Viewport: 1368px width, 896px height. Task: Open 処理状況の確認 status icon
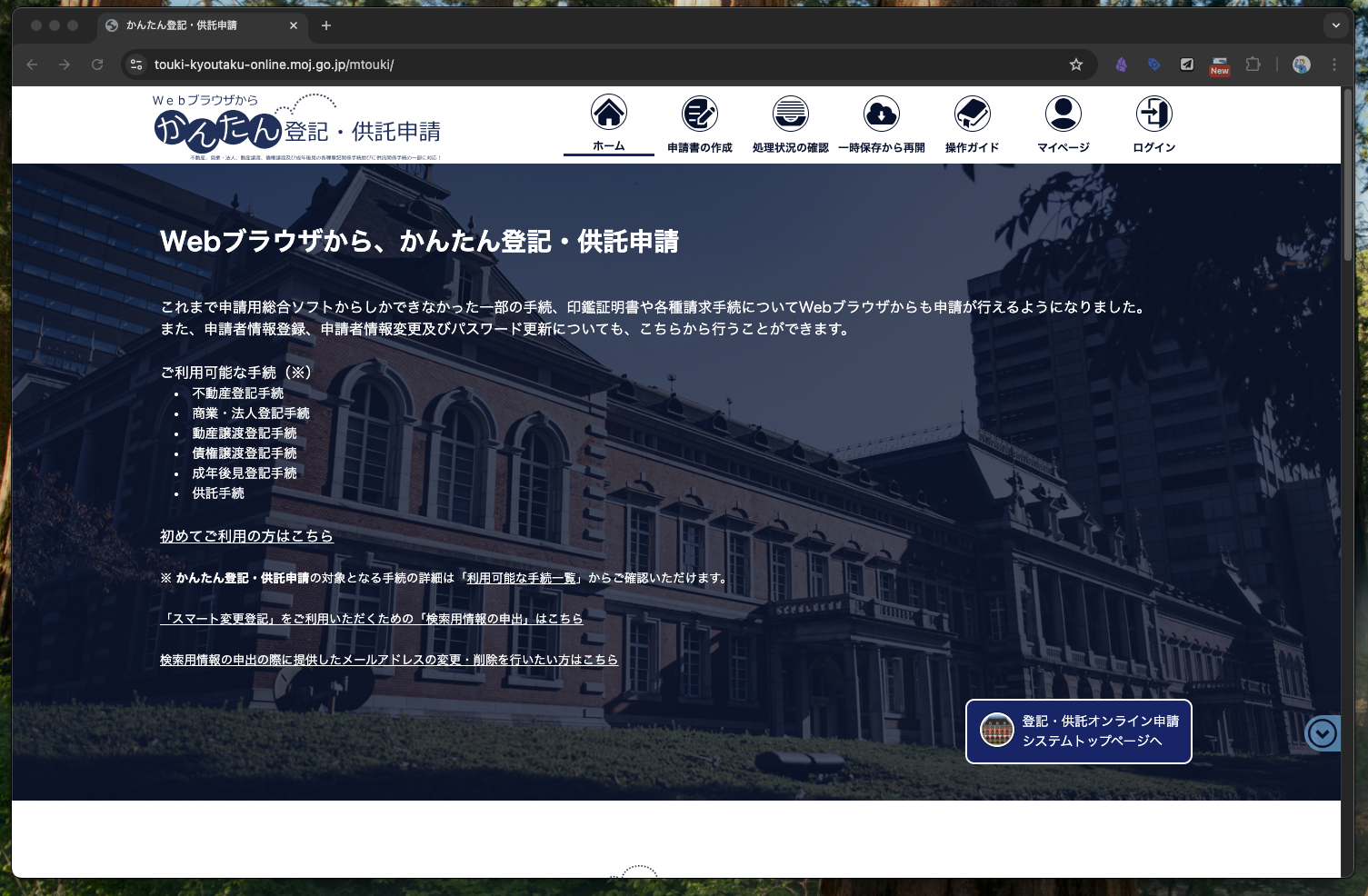click(x=790, y=114)
